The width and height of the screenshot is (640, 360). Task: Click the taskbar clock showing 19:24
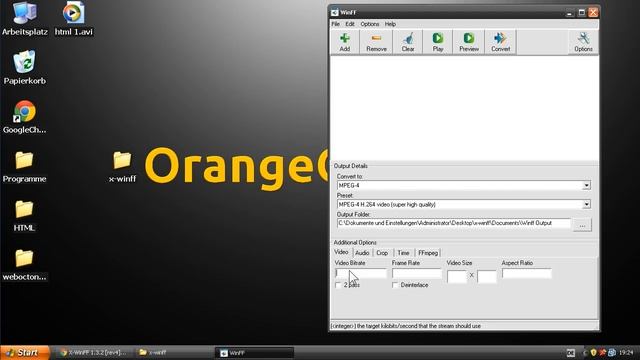626,352
